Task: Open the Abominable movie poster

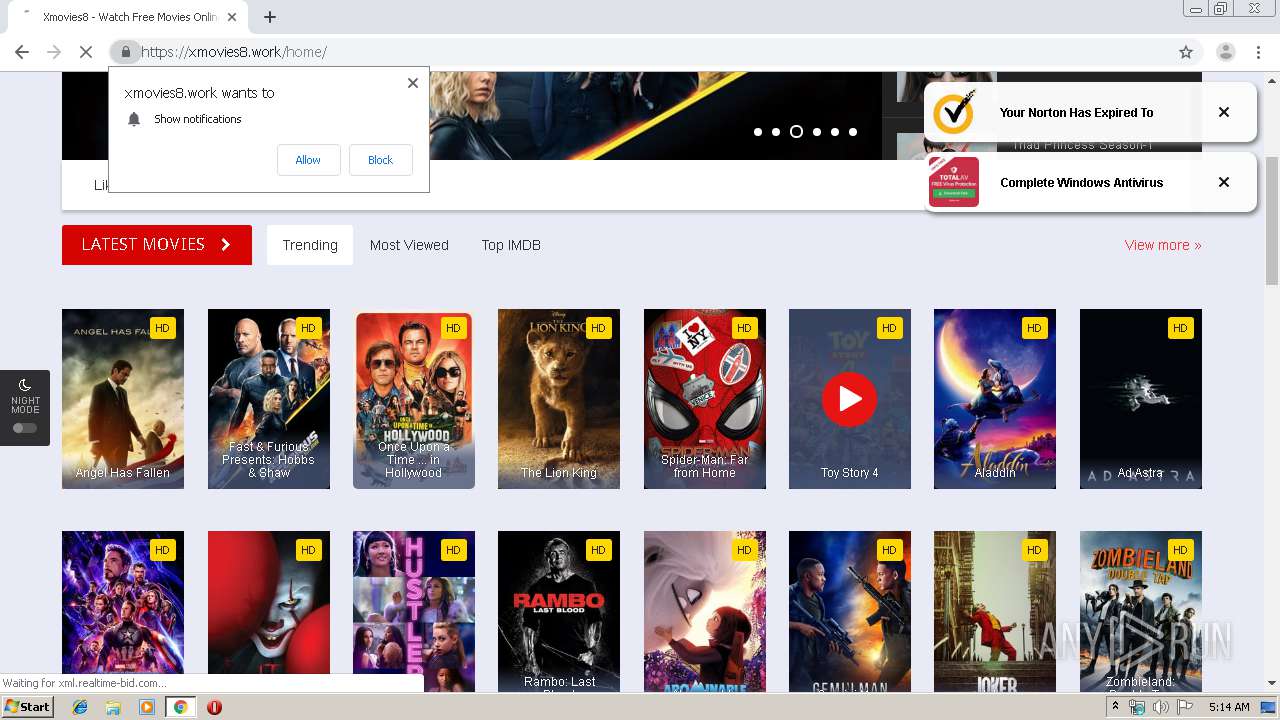Action: click(x=705, y=611)
